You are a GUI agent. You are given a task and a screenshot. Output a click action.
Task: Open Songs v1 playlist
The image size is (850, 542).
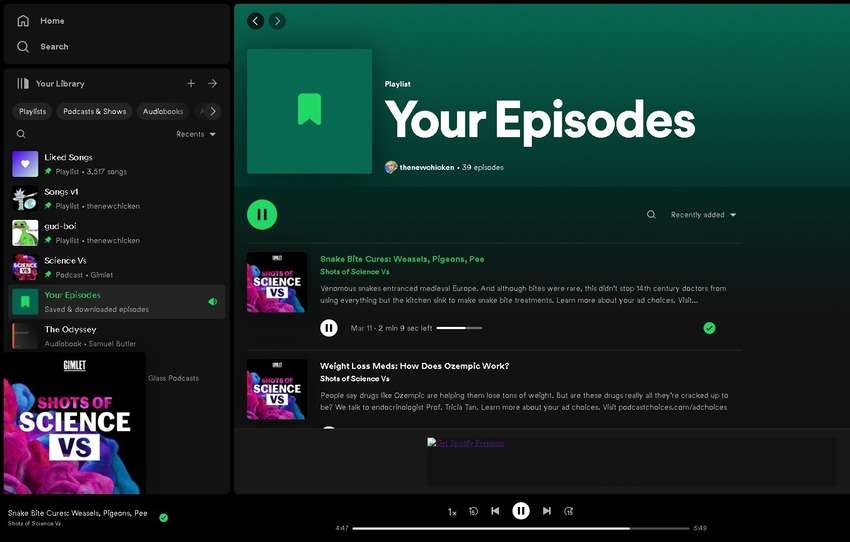click(117, 198)
